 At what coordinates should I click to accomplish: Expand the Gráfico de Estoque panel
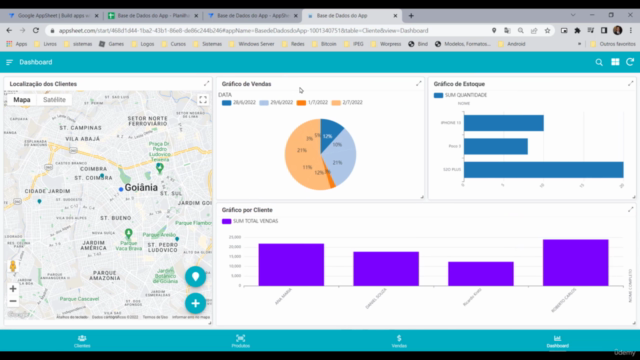631,83
